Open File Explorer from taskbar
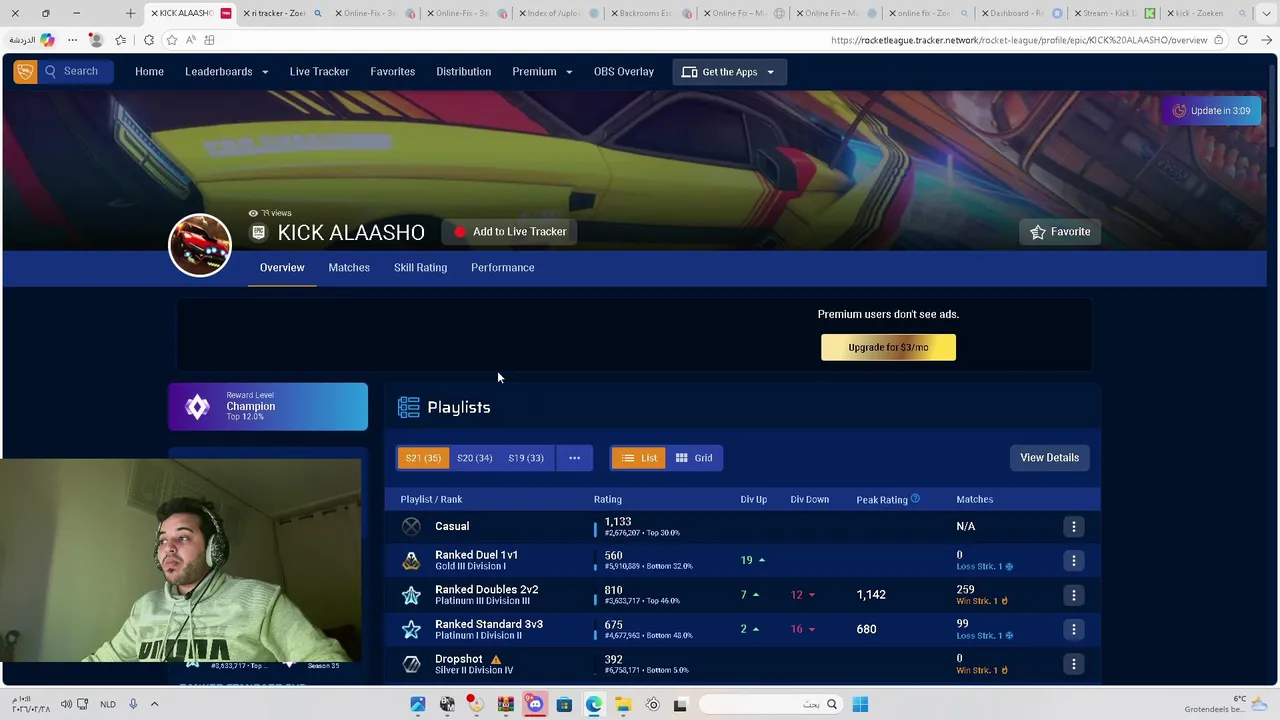This screenshot has height=720, width=1280. 623,705
